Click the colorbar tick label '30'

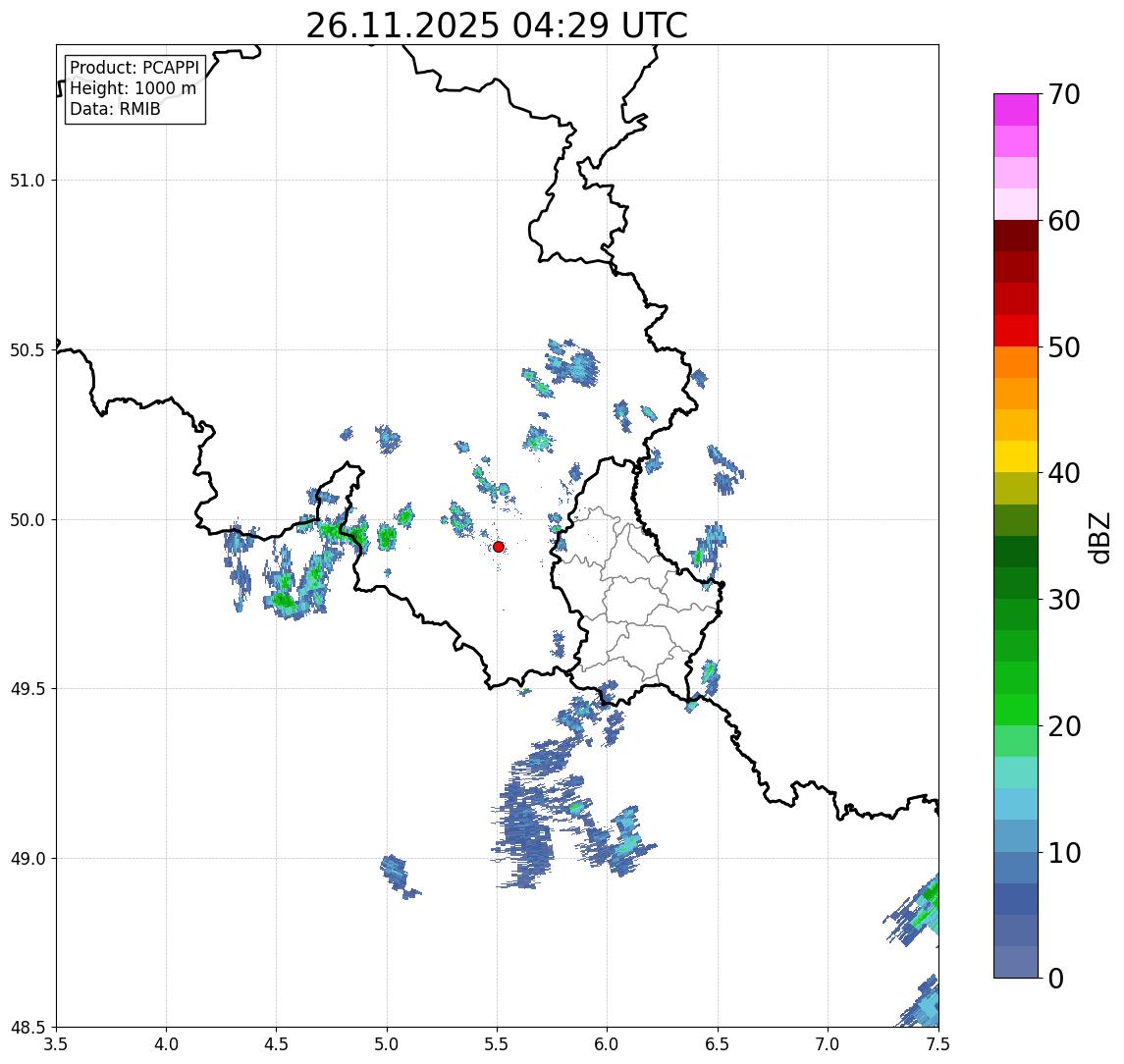1064,600
